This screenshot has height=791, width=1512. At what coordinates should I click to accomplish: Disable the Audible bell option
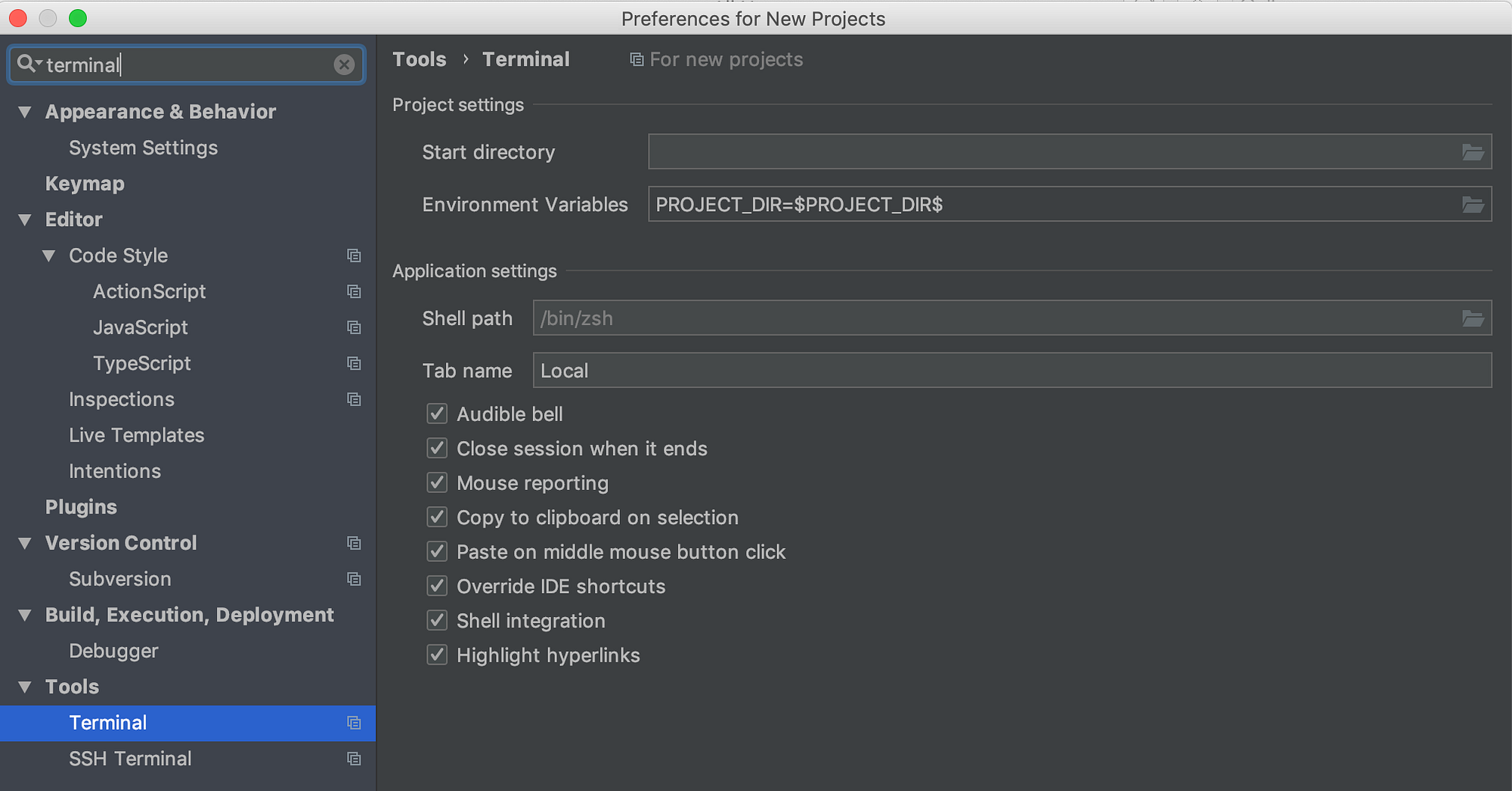coord(436,414)
